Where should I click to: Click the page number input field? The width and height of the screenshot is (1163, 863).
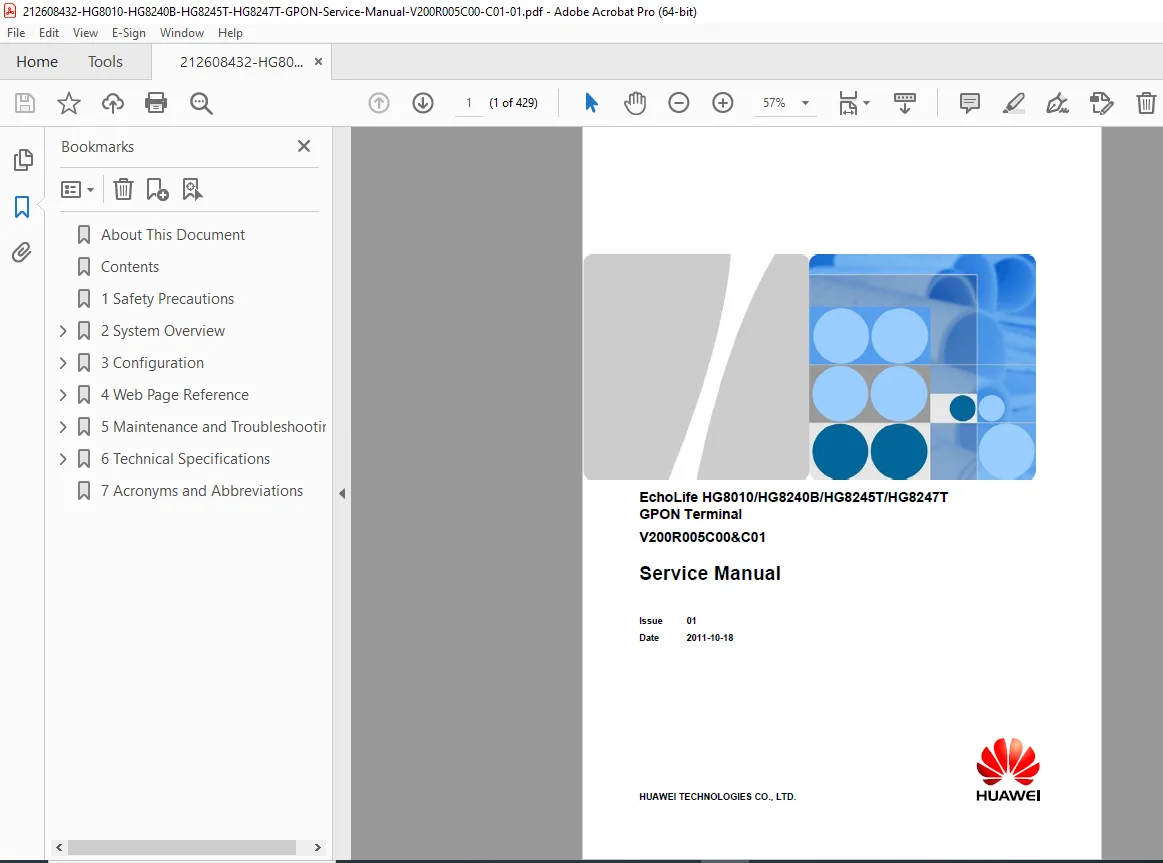click(469, 103)
